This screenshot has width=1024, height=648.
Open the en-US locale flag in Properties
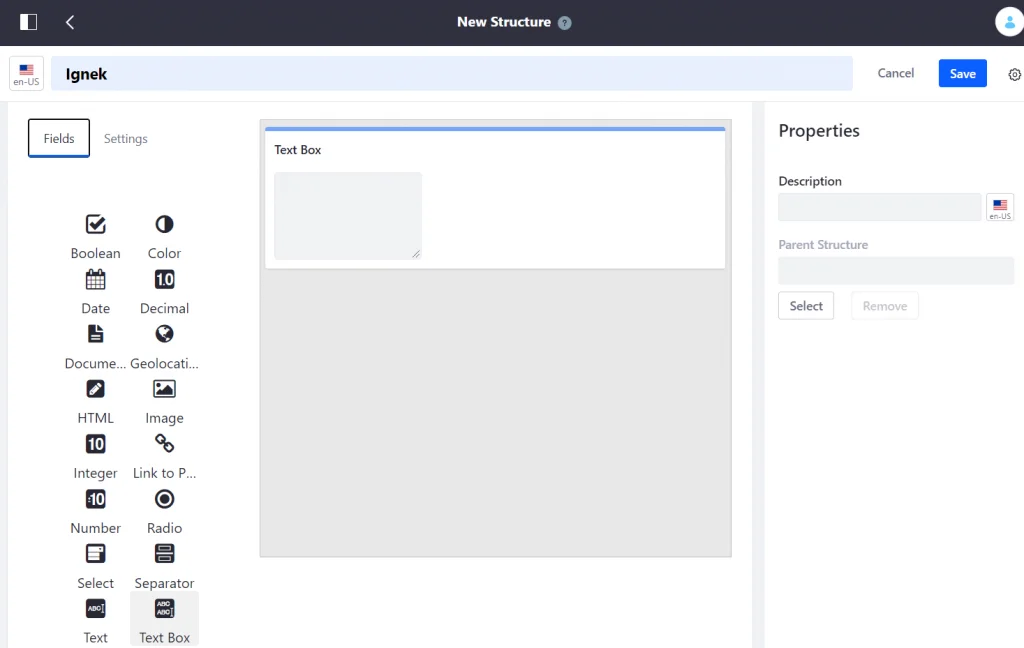tap(1000, 207)
